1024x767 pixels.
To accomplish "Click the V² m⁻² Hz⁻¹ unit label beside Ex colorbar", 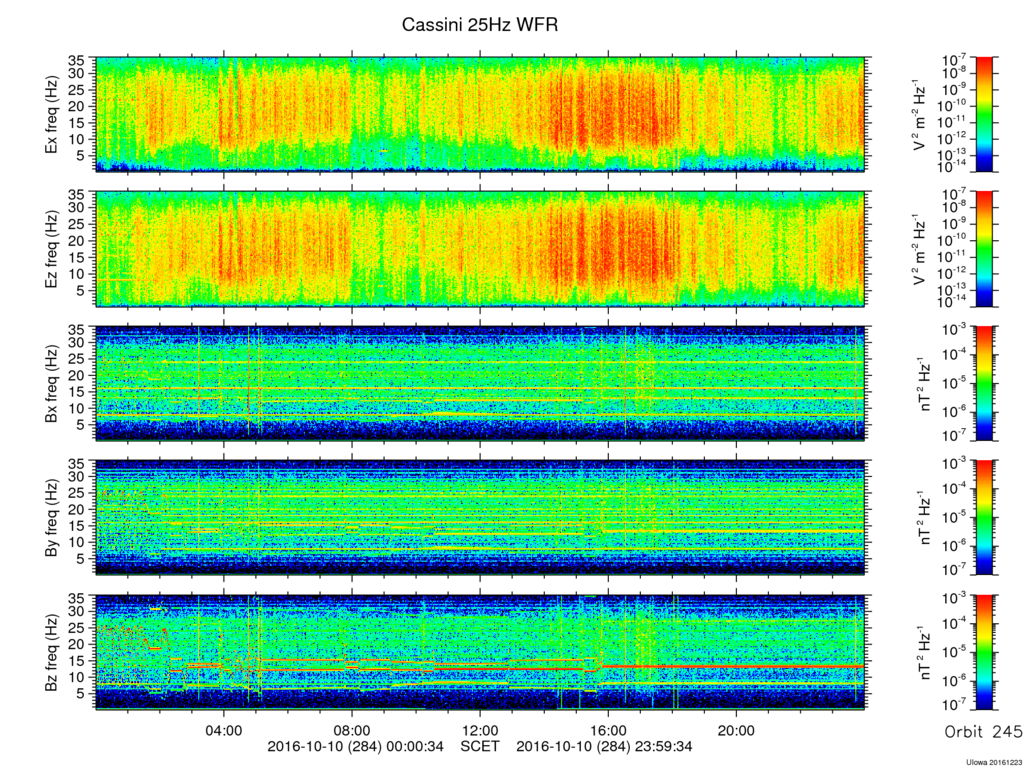I will coord(919,114).
